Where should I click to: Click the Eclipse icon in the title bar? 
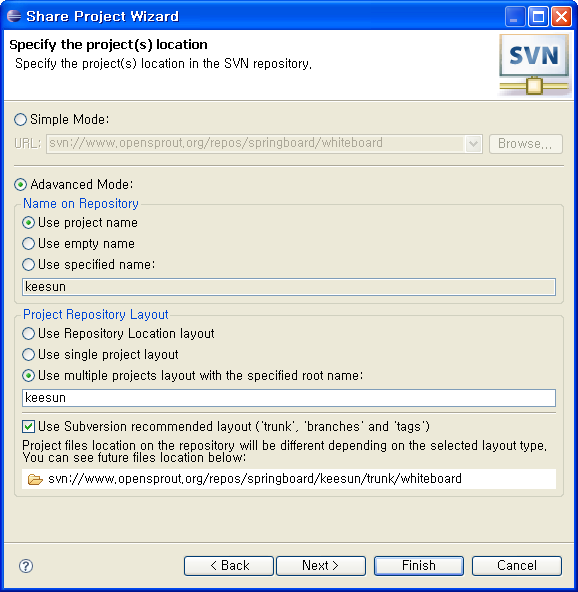pyautogui.click(x=14, y=16)
